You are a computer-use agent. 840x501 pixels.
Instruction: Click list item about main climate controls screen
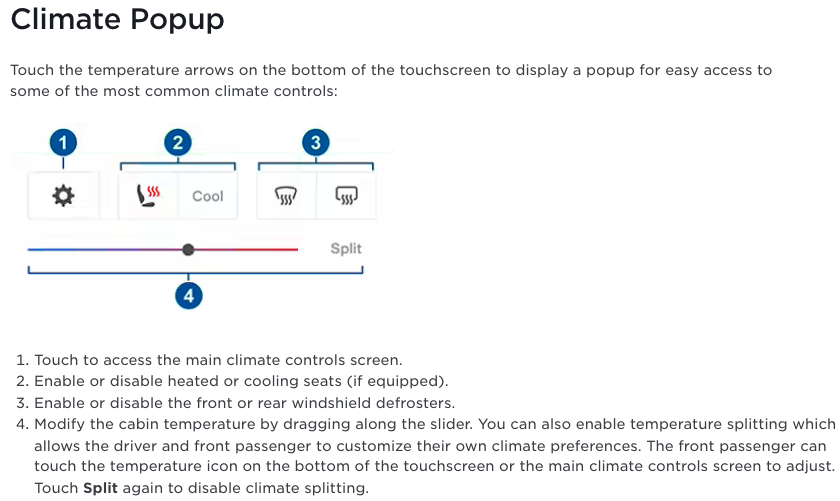click(x=209, y=360)
